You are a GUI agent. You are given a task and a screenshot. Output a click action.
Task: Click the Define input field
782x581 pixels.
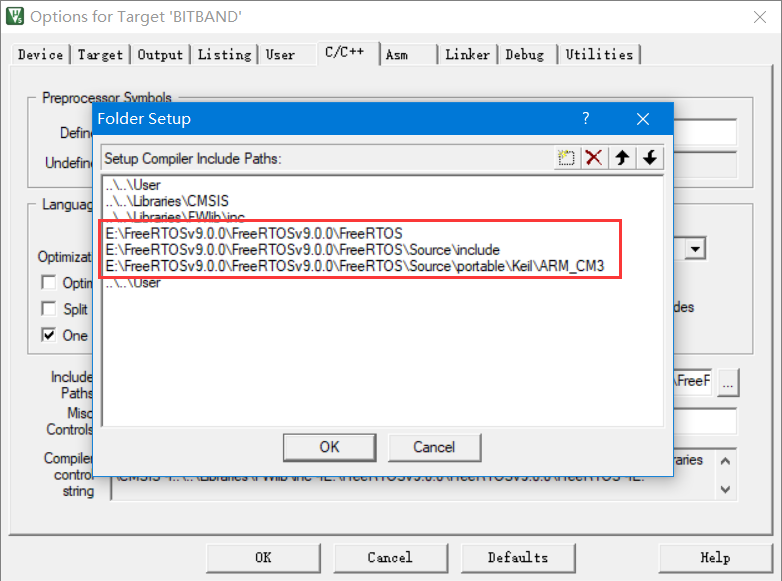705,133
